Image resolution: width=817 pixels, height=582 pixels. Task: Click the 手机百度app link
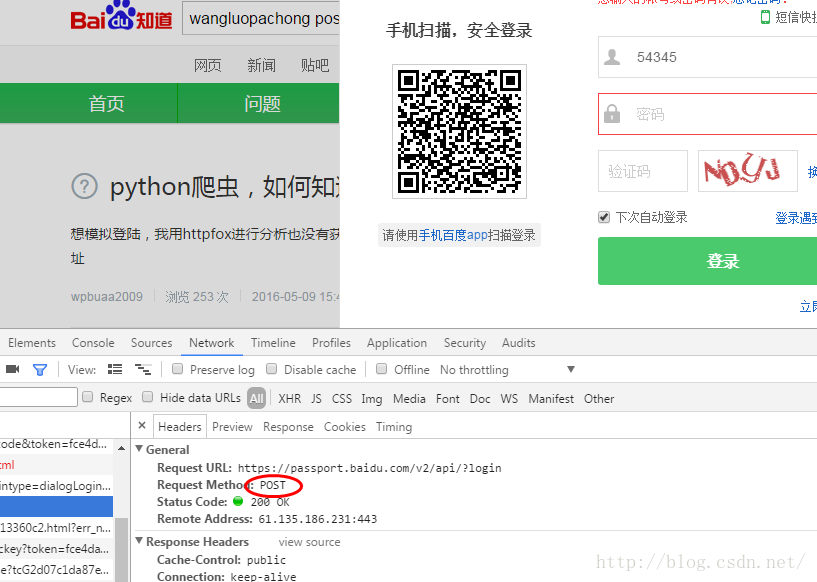click(453, 235)
